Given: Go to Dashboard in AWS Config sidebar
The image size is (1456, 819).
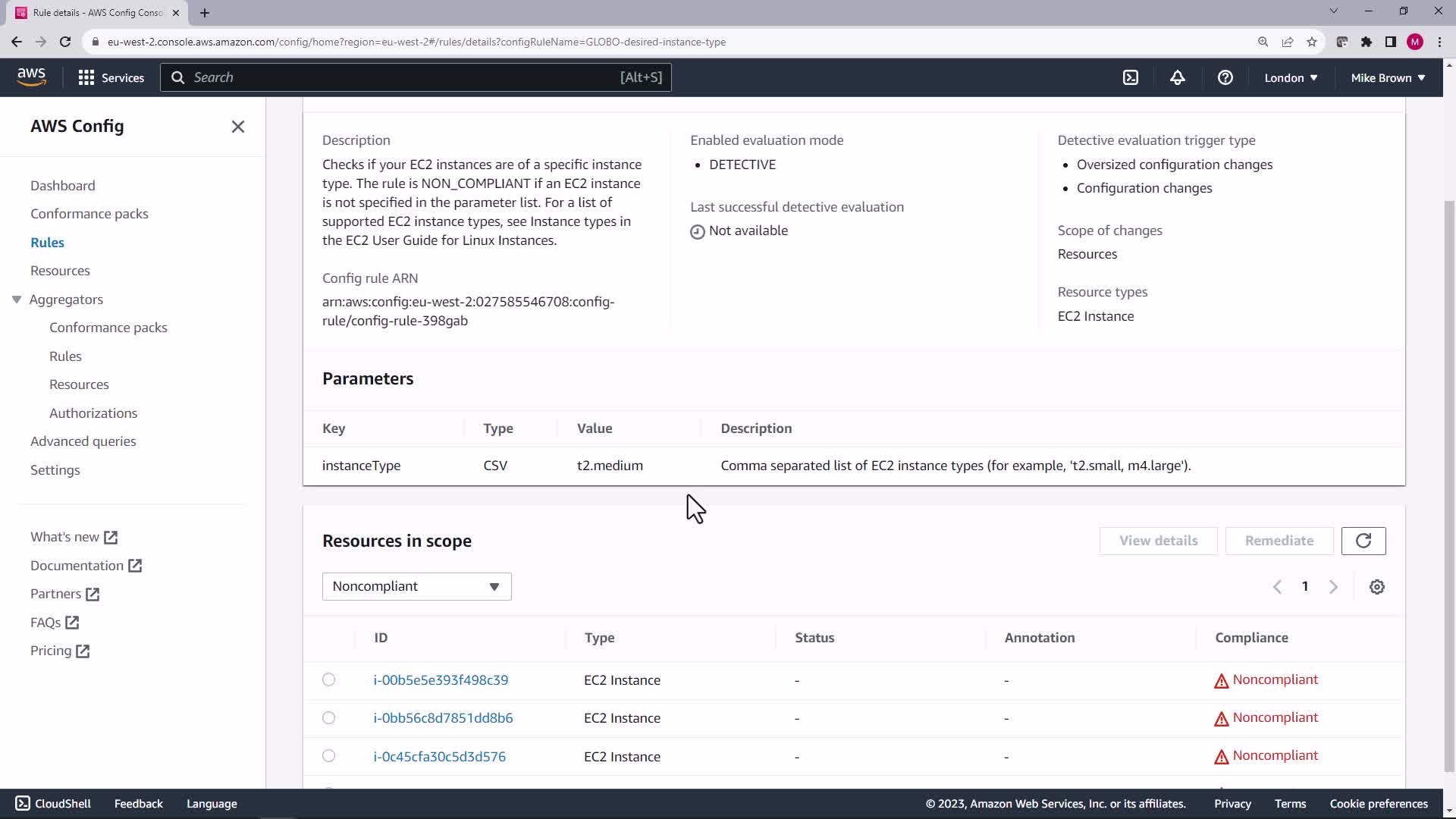Looking at the screenshot, I should (62, 186).
